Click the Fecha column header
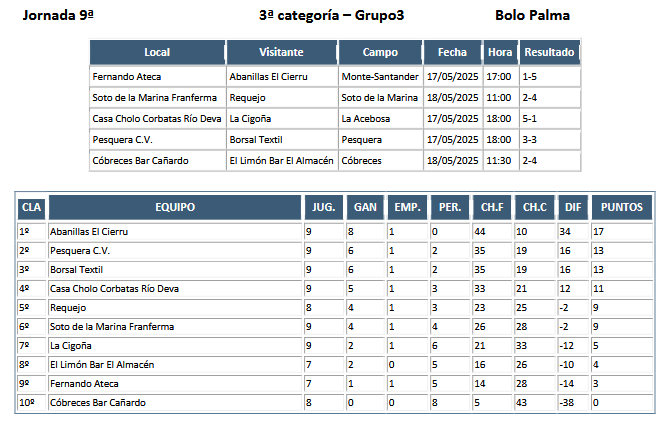 pos(452,52)
